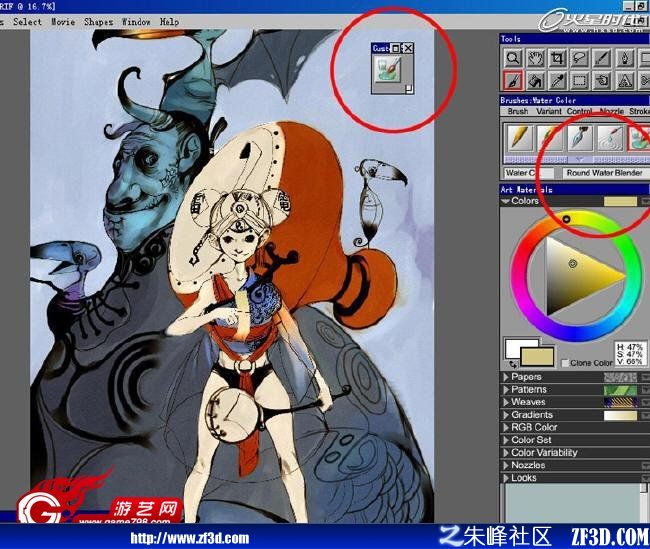
Task: Click the swap colors icon below swatches
Action: pyautogui.click(x=514, y=364)
